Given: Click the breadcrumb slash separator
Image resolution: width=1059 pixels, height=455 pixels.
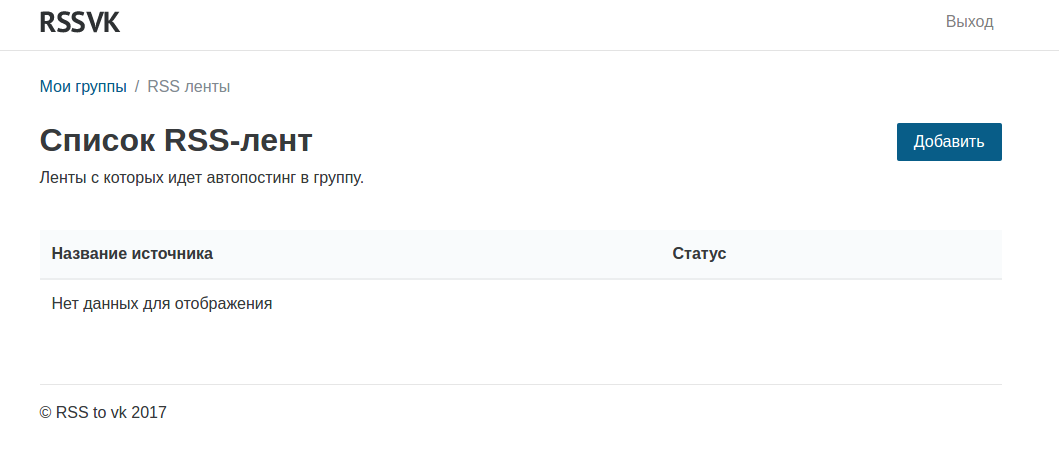Looking at the screenshot, I should [137, 87].
